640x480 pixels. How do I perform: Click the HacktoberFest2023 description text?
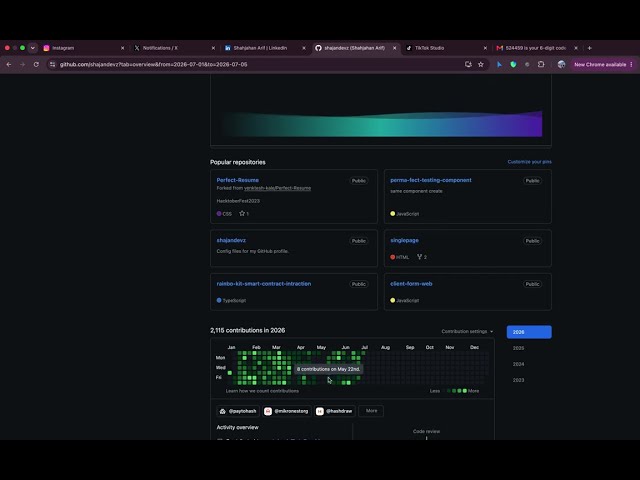point(238,201)
